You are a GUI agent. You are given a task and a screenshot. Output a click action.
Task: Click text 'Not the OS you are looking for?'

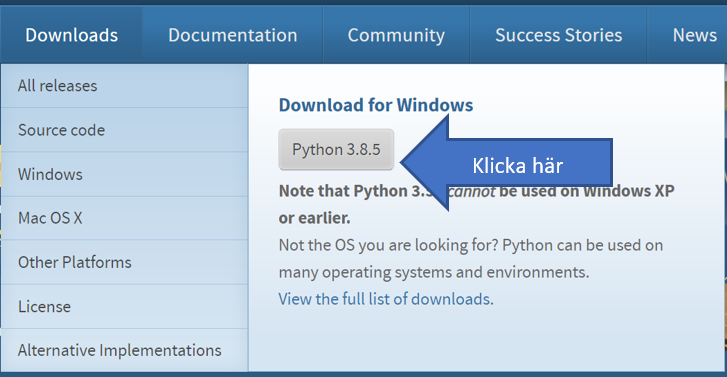[x=388, y=245]
